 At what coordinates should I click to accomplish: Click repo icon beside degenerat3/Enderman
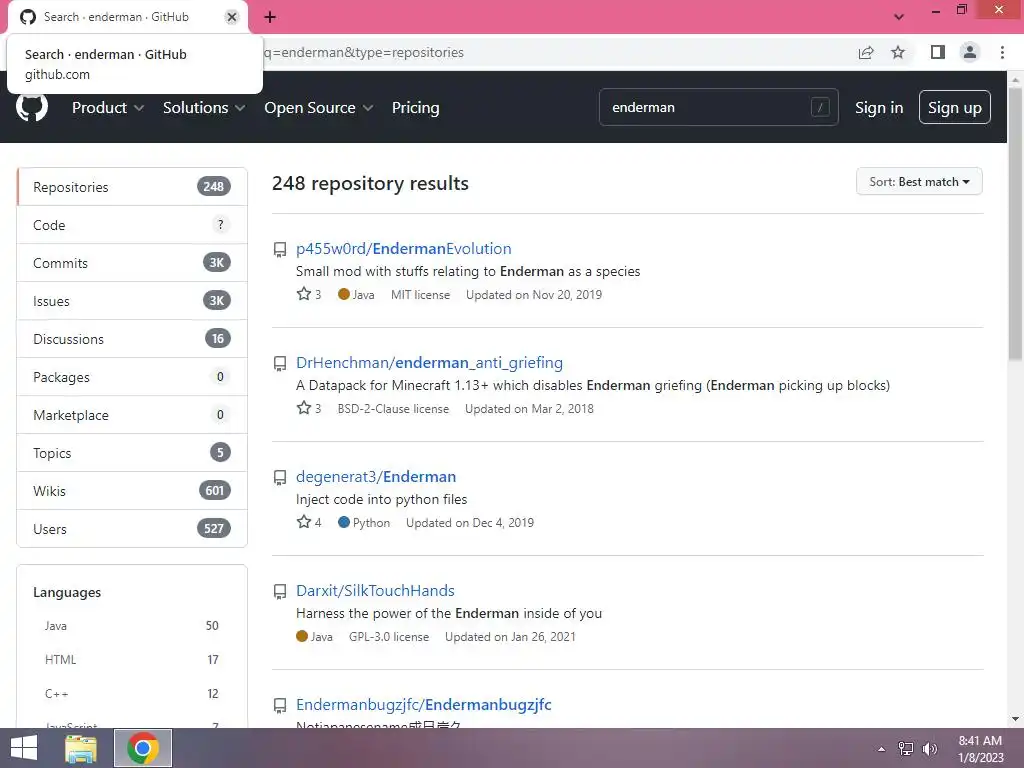click(280, 477)
